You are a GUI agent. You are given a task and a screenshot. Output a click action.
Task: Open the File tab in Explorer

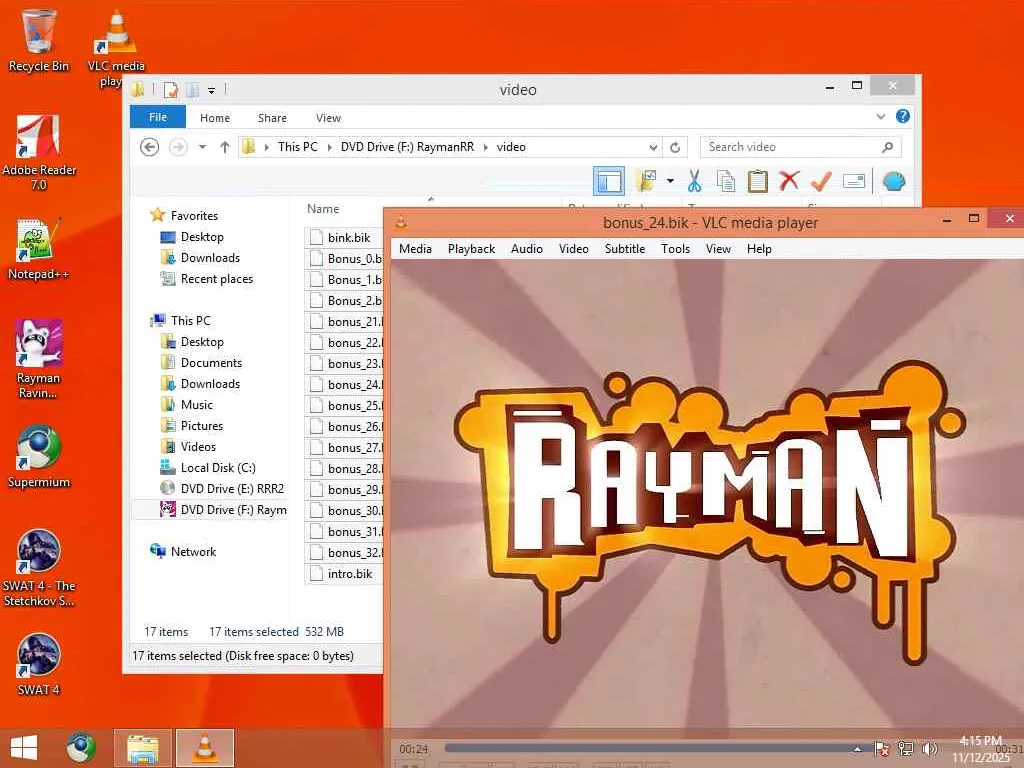(x=158, y=117)
